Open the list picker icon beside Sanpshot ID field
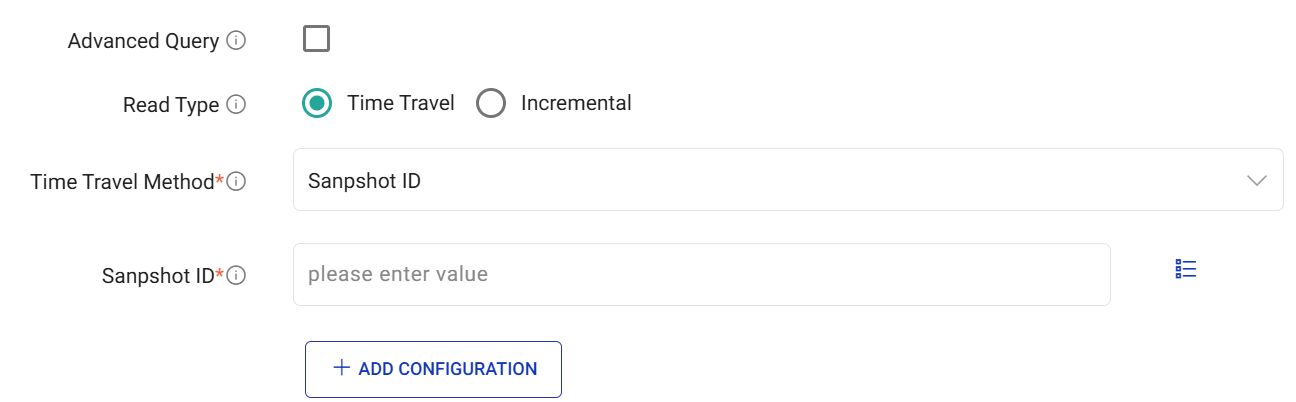 pyautogui.click(x=1186, y=269)
